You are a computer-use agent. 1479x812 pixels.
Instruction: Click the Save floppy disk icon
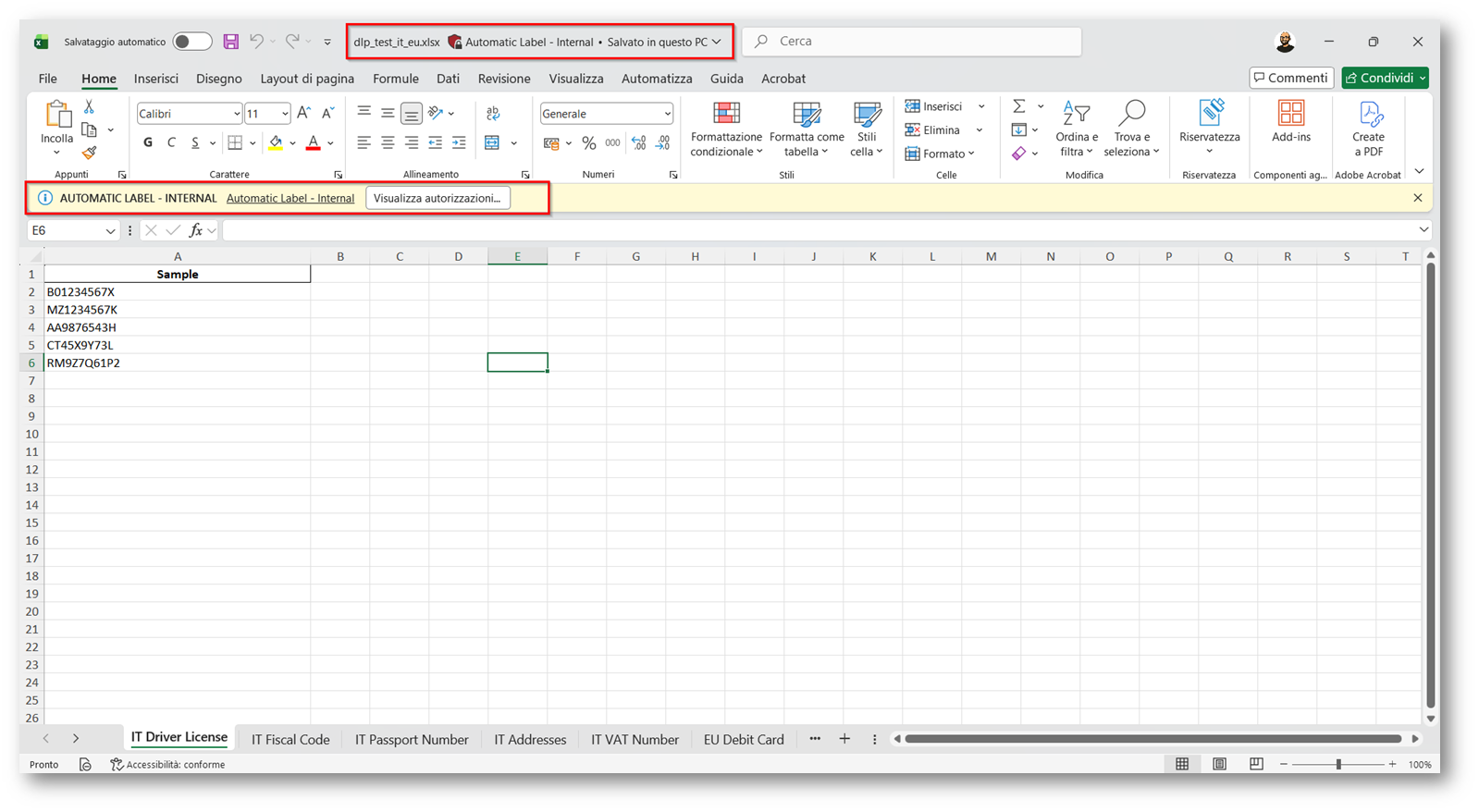tap(231, 42)
